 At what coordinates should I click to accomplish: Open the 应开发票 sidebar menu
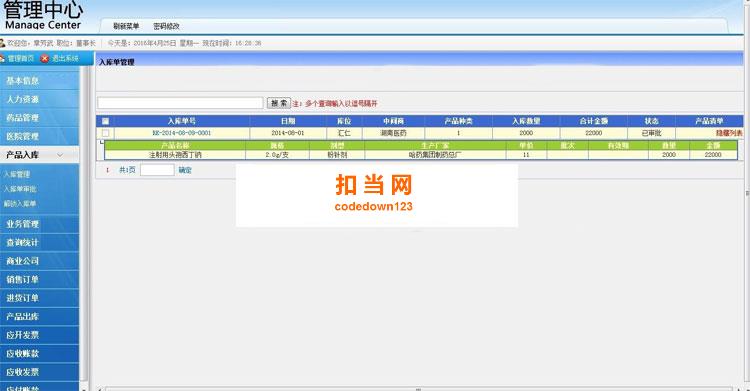pyautogui.click(x=39, y=335)
